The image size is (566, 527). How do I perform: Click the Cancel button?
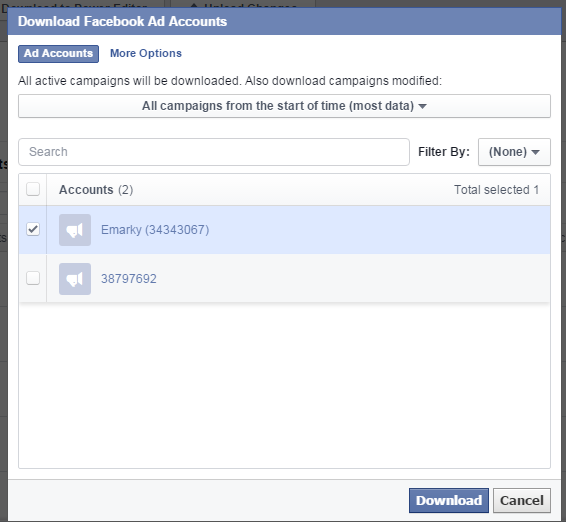click(522, 500)
